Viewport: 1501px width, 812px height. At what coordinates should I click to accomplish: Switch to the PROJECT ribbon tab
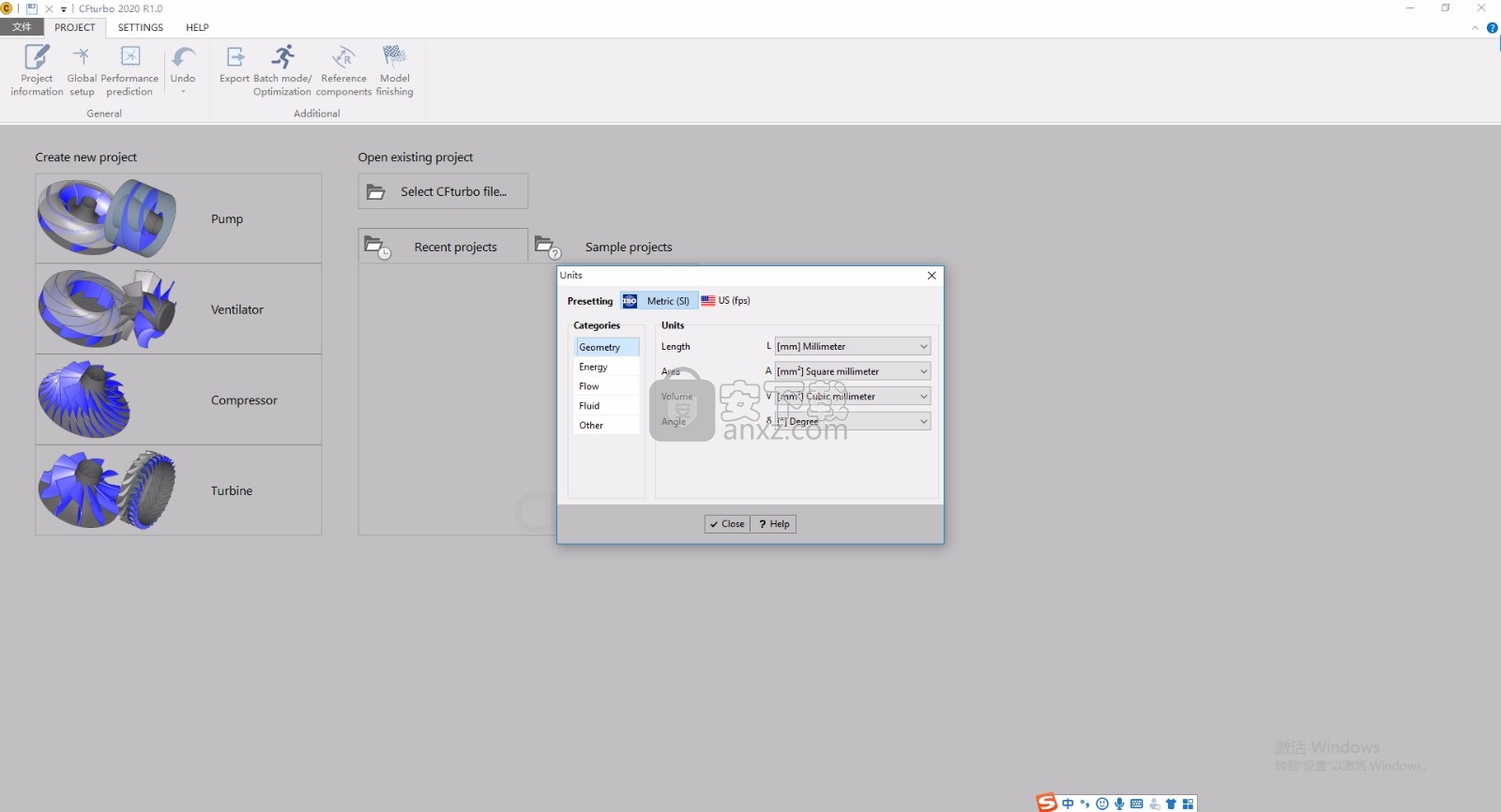click(75, 27)
